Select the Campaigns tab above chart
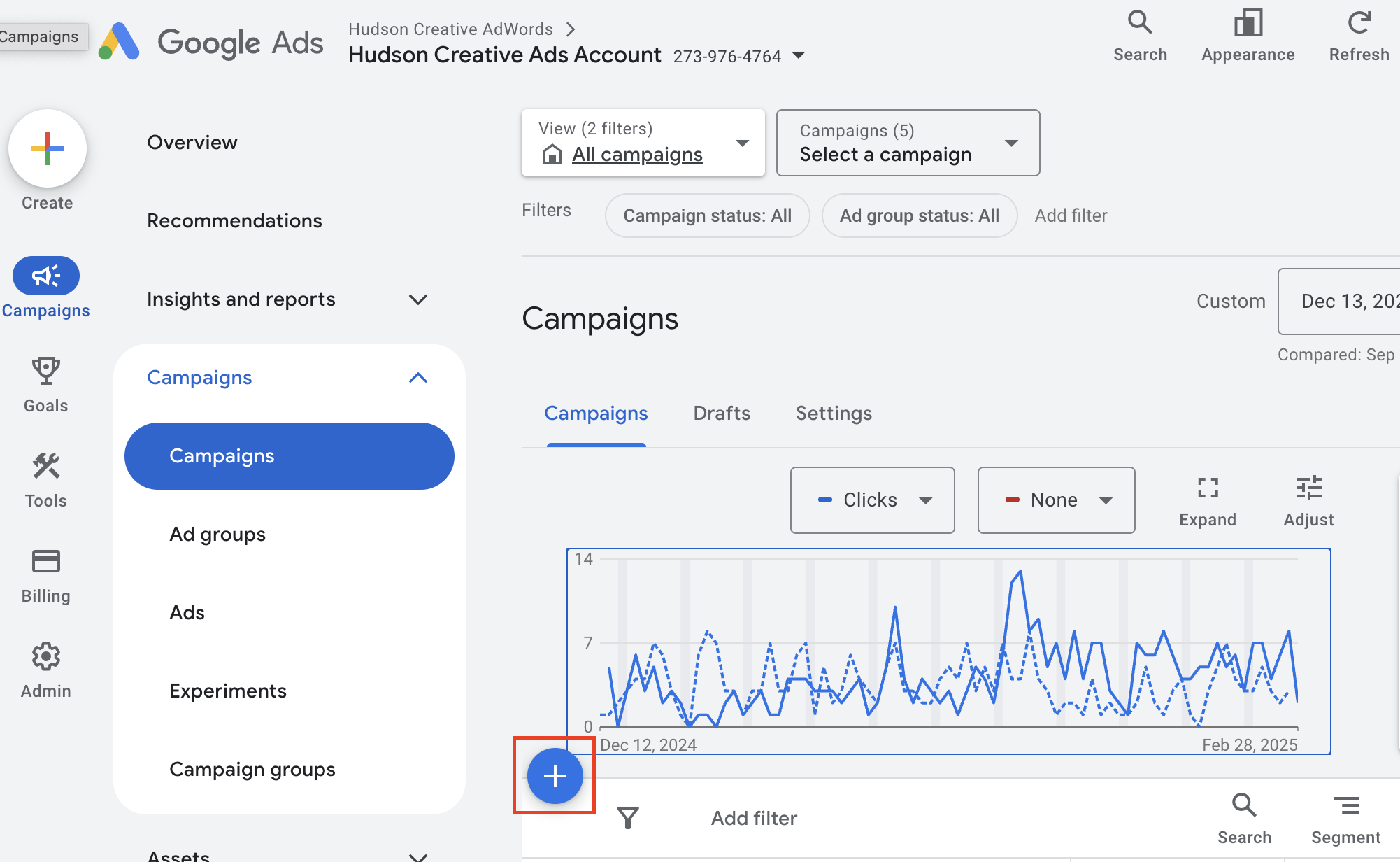This screenshot has width=1400, height=862. (x=596, y=414)
